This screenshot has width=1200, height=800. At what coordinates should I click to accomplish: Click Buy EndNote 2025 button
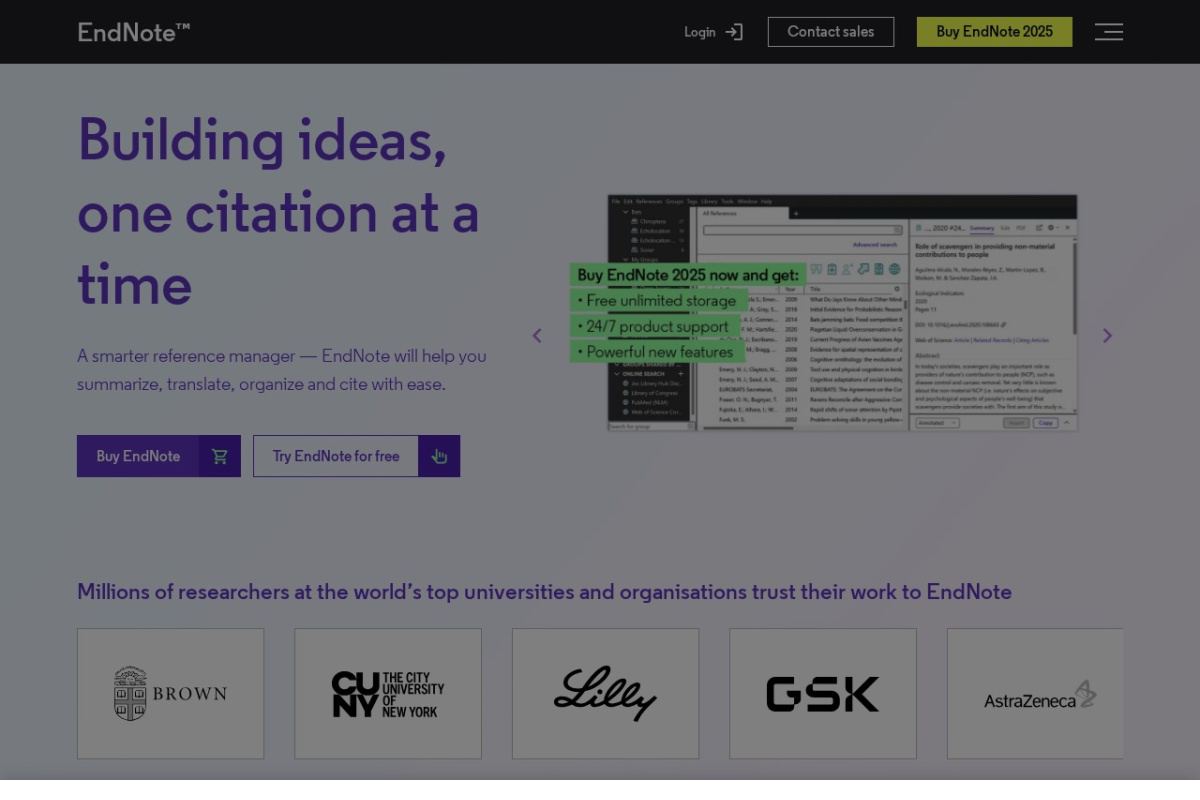pos(994,32)
